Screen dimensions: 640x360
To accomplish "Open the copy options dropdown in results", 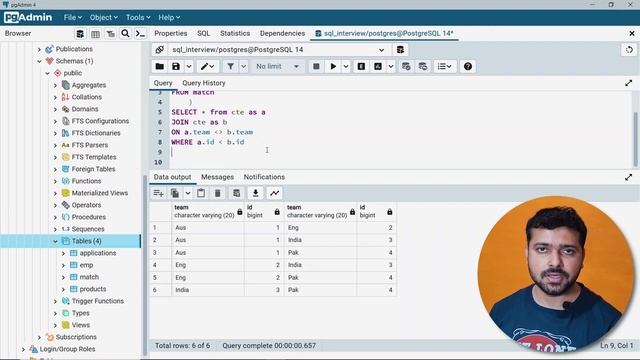I will 188,193.
